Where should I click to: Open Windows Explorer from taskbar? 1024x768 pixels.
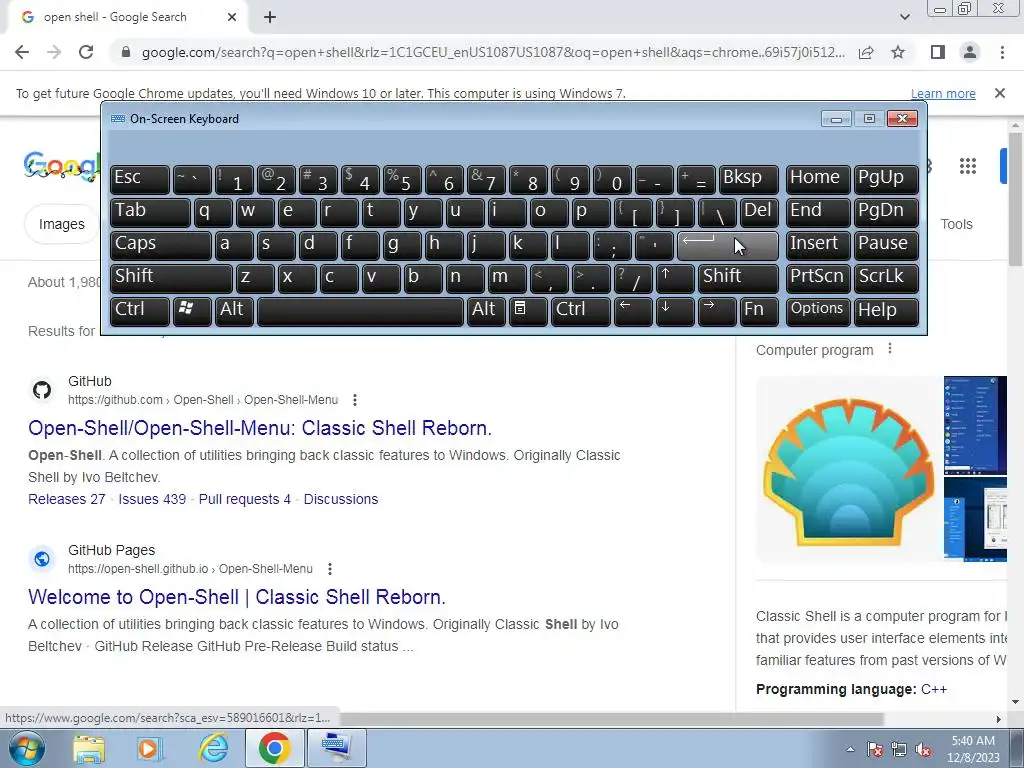(89, 748)
